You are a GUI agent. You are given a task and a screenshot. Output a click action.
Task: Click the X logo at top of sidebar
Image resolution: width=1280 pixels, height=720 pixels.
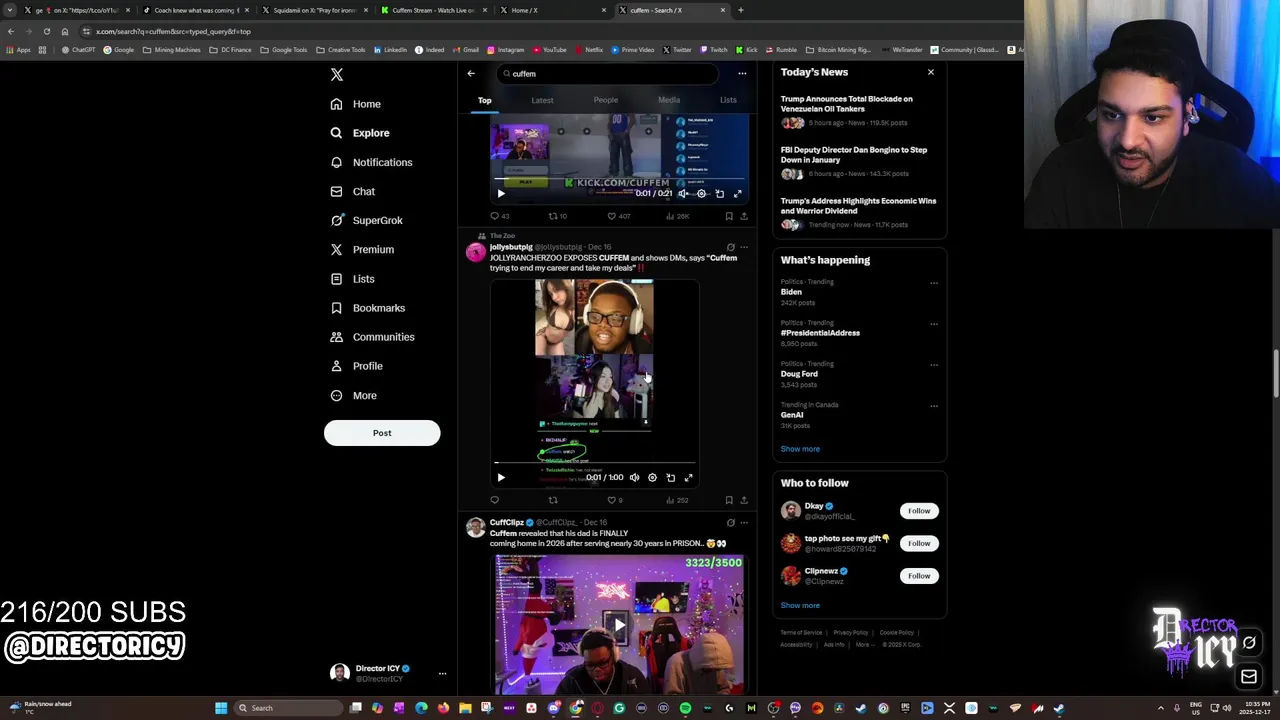tap(337, 75)
